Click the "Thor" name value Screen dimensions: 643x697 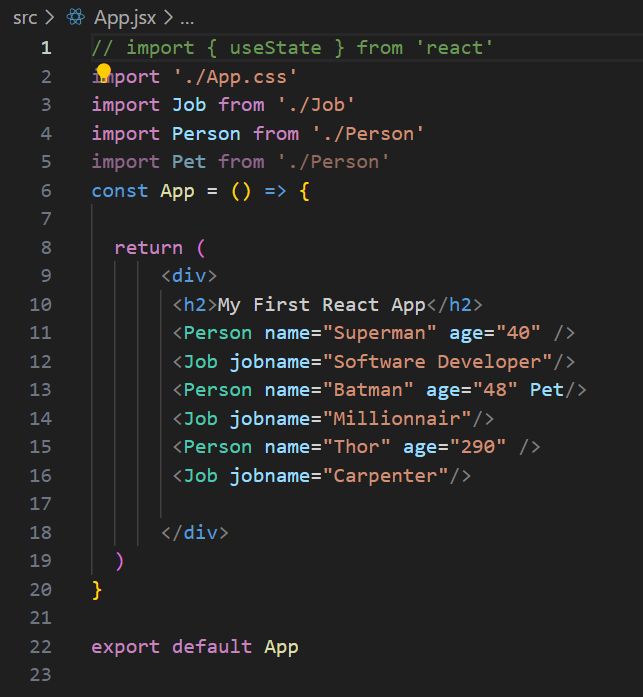[356, 447]
